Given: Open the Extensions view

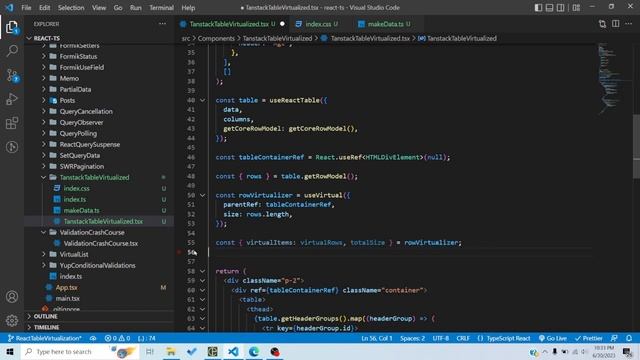Looking at the screenshot, I should tap(12, 123).
